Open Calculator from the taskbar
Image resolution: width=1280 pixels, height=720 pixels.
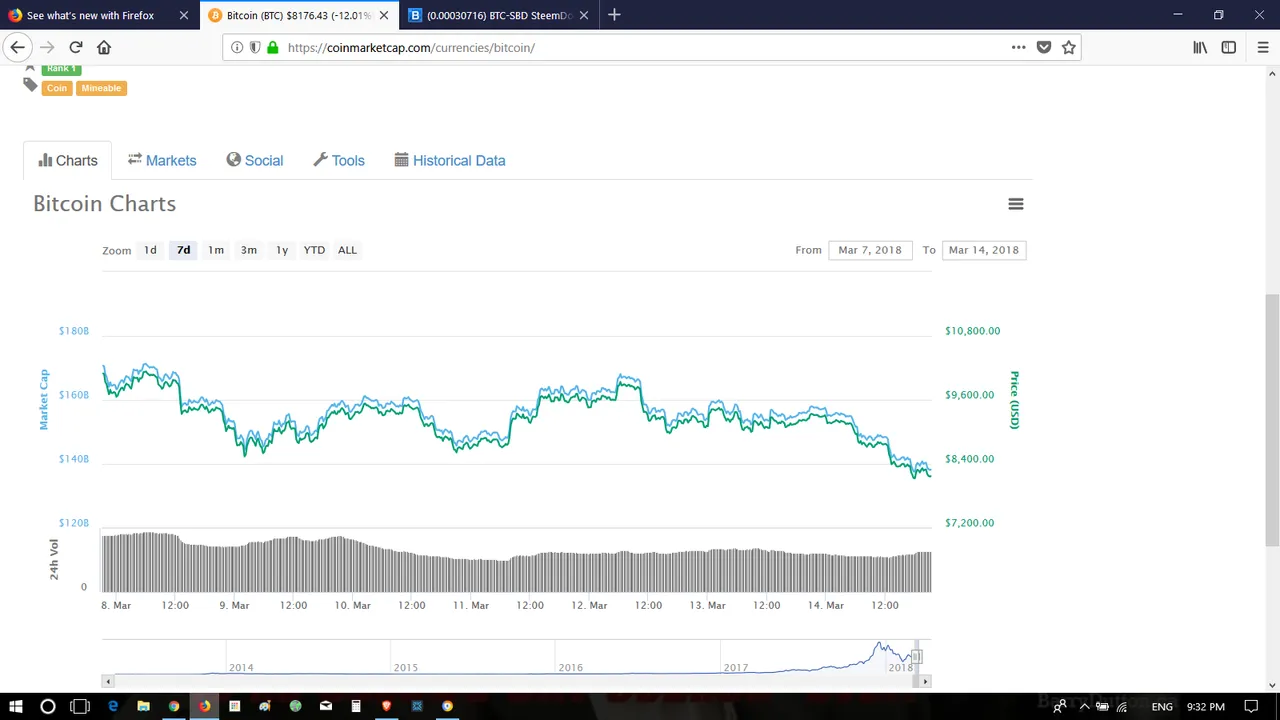tap(356, 706)
